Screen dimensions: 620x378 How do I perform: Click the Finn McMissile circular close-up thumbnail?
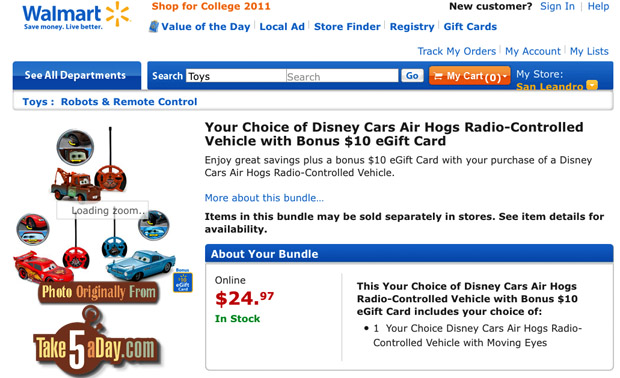tap(154, 225)
